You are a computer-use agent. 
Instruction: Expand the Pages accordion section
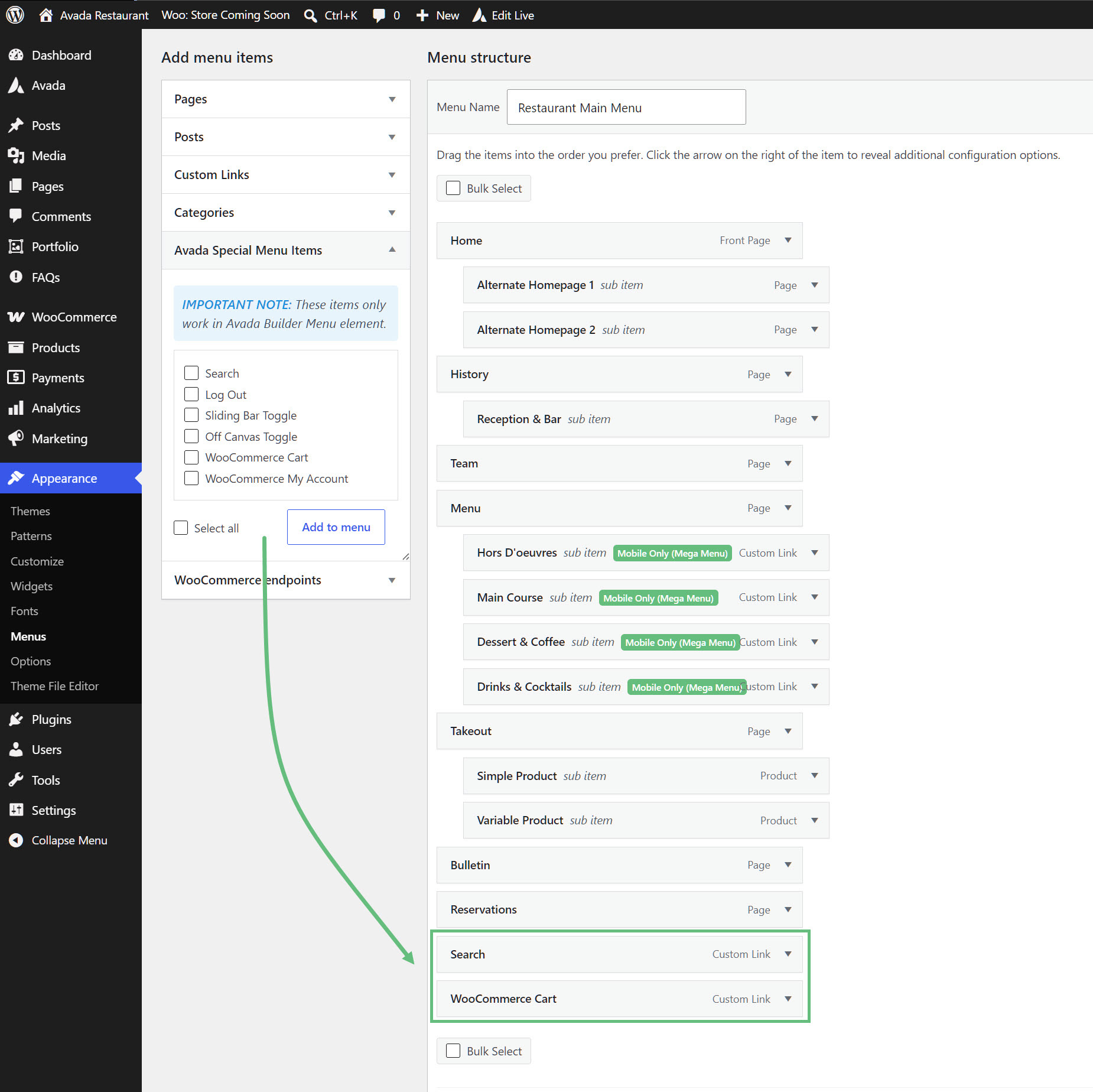286,99
